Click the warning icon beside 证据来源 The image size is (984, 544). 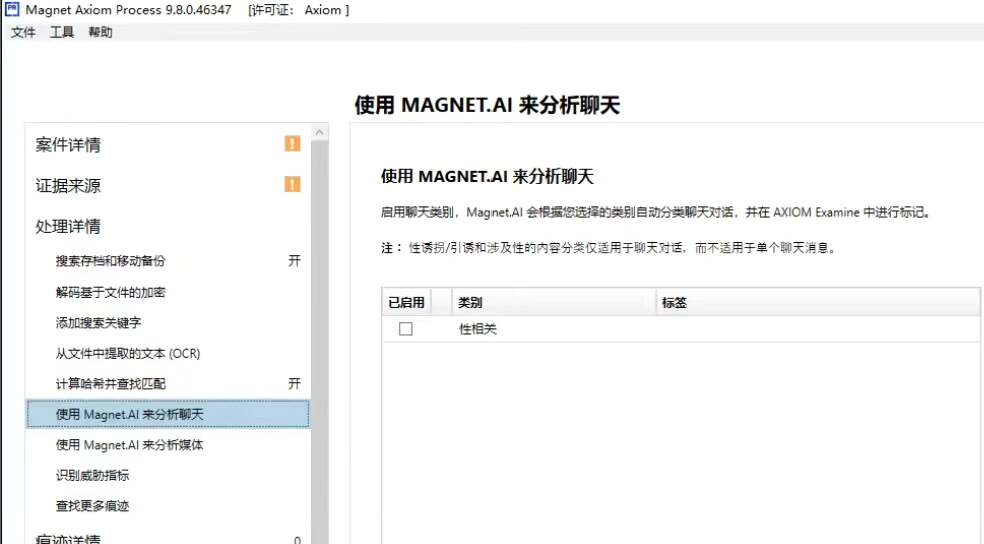(x=292, y=184)
